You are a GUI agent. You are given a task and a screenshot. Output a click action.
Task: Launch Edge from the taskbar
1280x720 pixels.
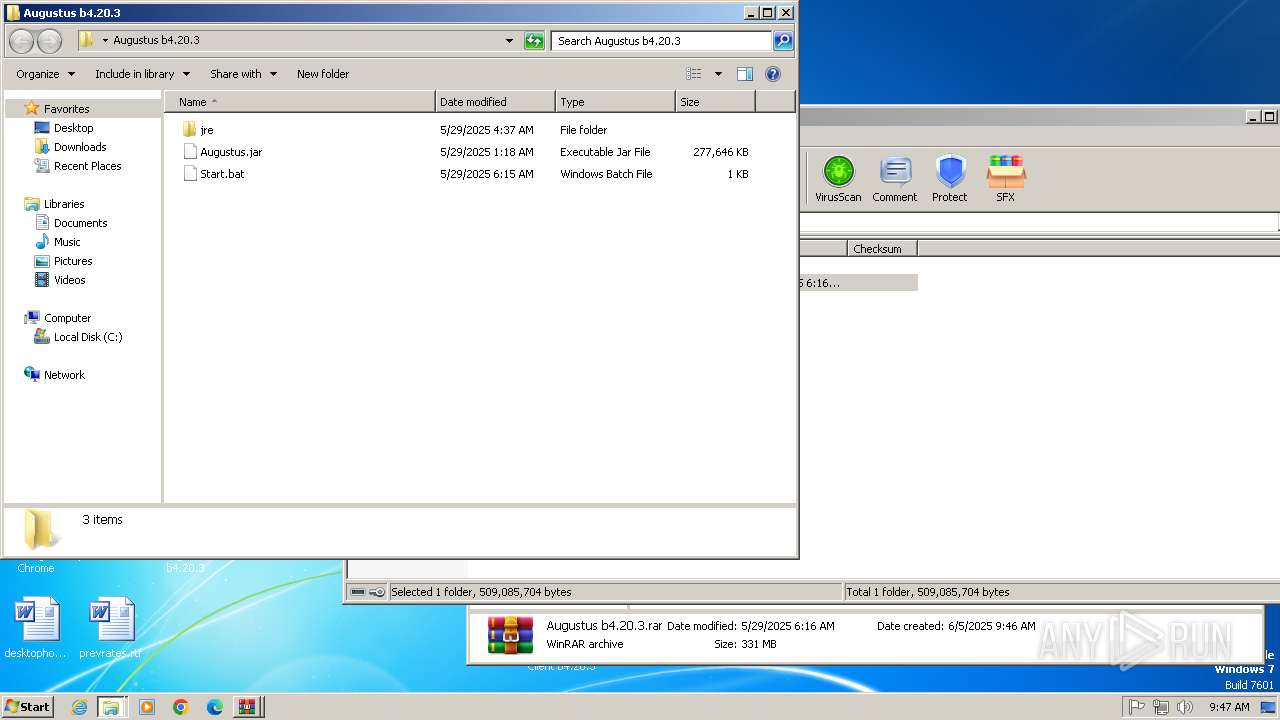pos(215,706)
